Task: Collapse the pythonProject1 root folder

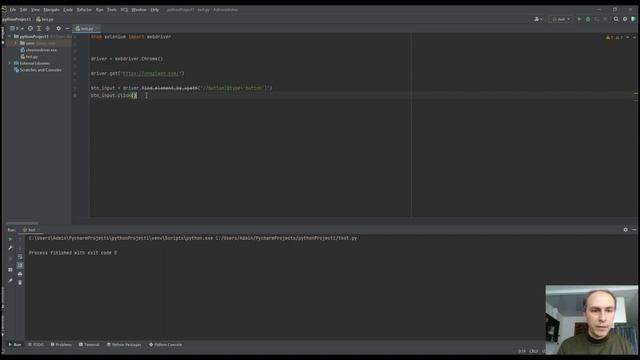Action: click(10, 36)
